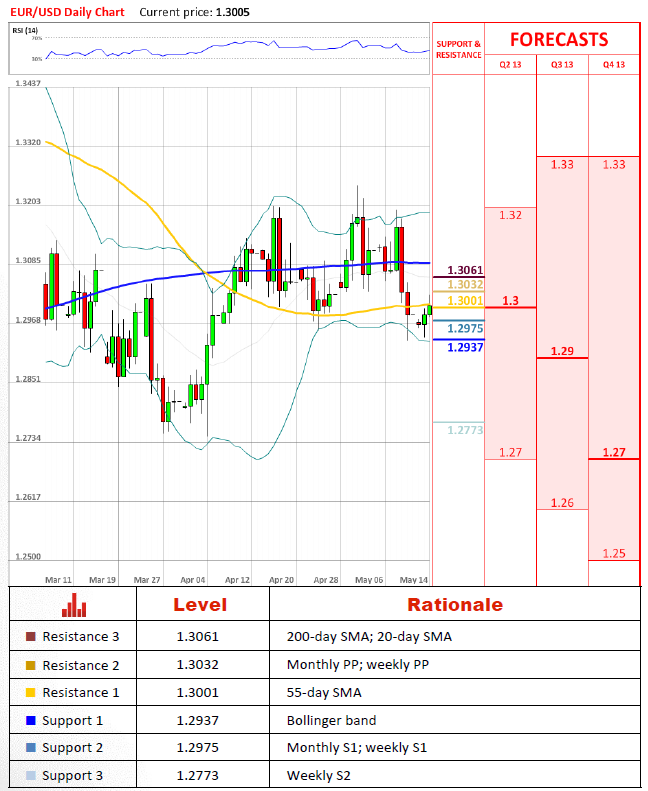Click the Apr 04 date axis label

click(193, 580)
